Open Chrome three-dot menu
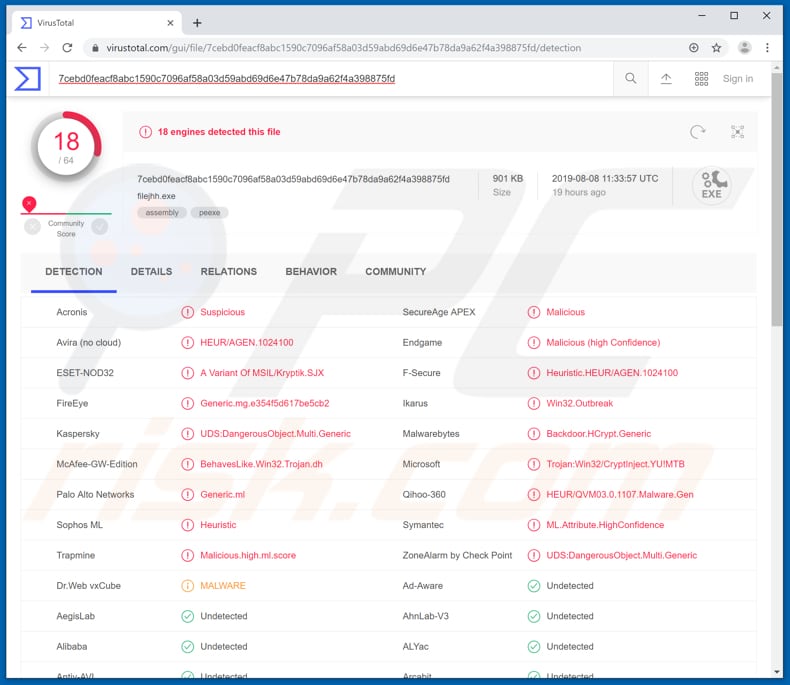The width and height of the screenshot is (790, 685). coord(767,48)
